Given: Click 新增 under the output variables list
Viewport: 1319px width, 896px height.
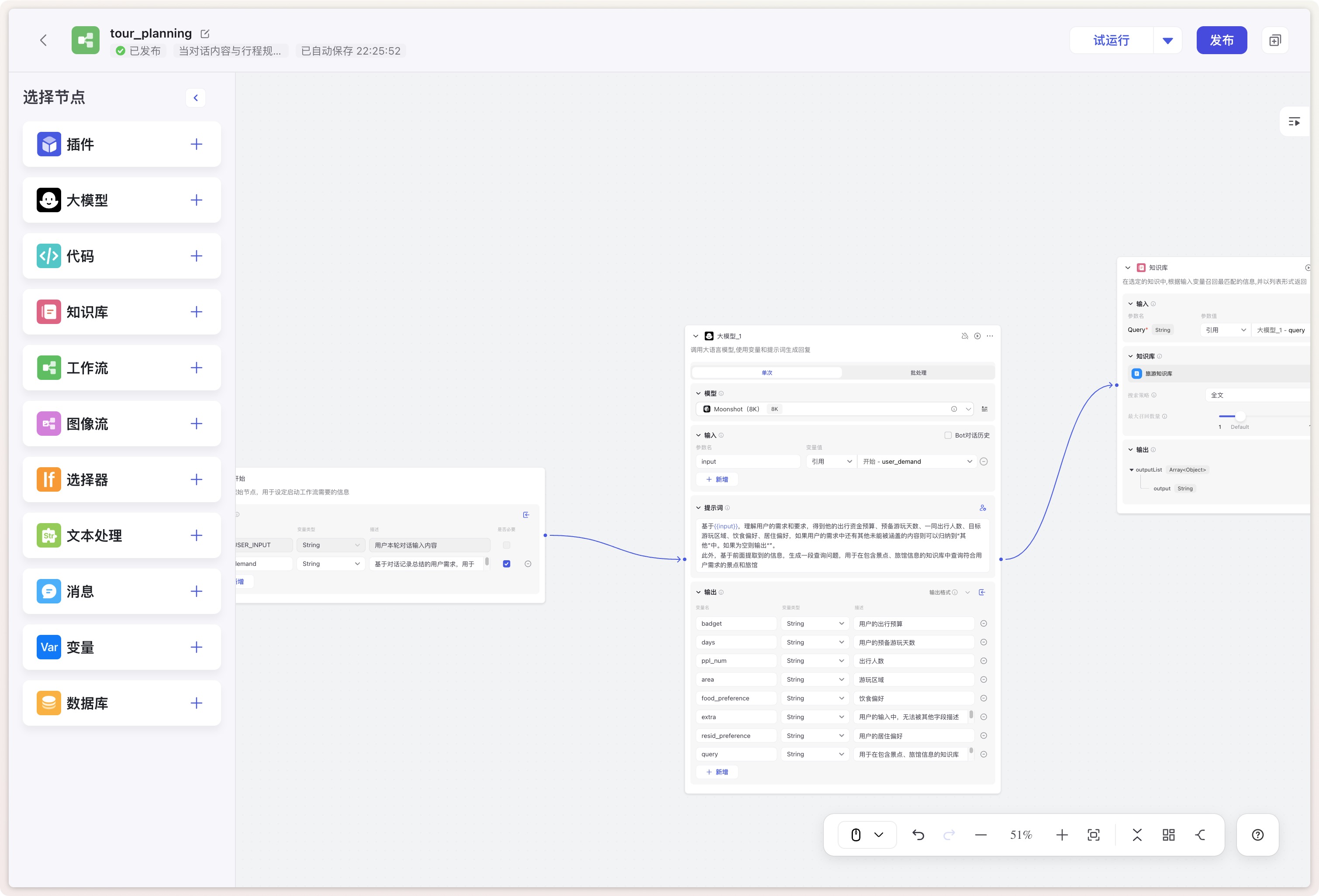Looking at the screenshot, I should point(718,772).
